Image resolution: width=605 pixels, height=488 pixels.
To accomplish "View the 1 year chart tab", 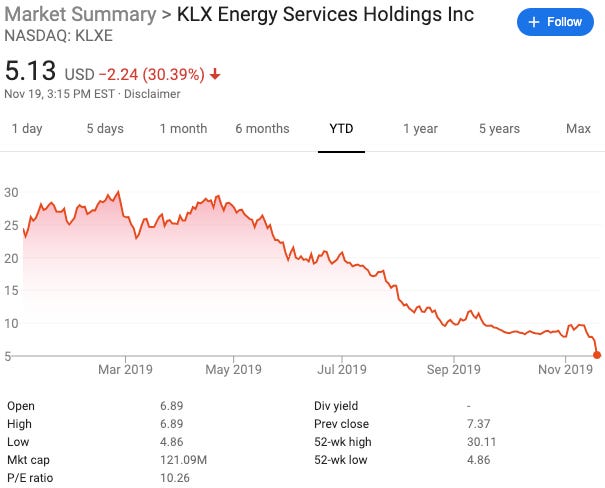I will (420, 128).
